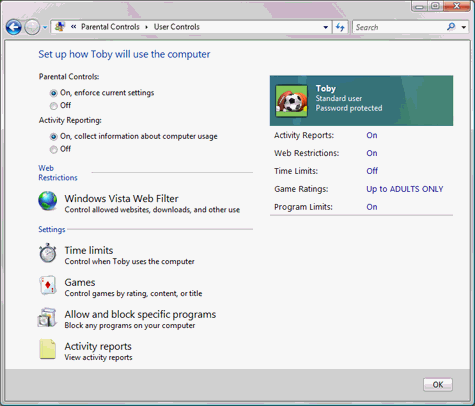Go back with the blue Back arrow
This screenshot has height=406, width=475.
[x=14, y=27]
